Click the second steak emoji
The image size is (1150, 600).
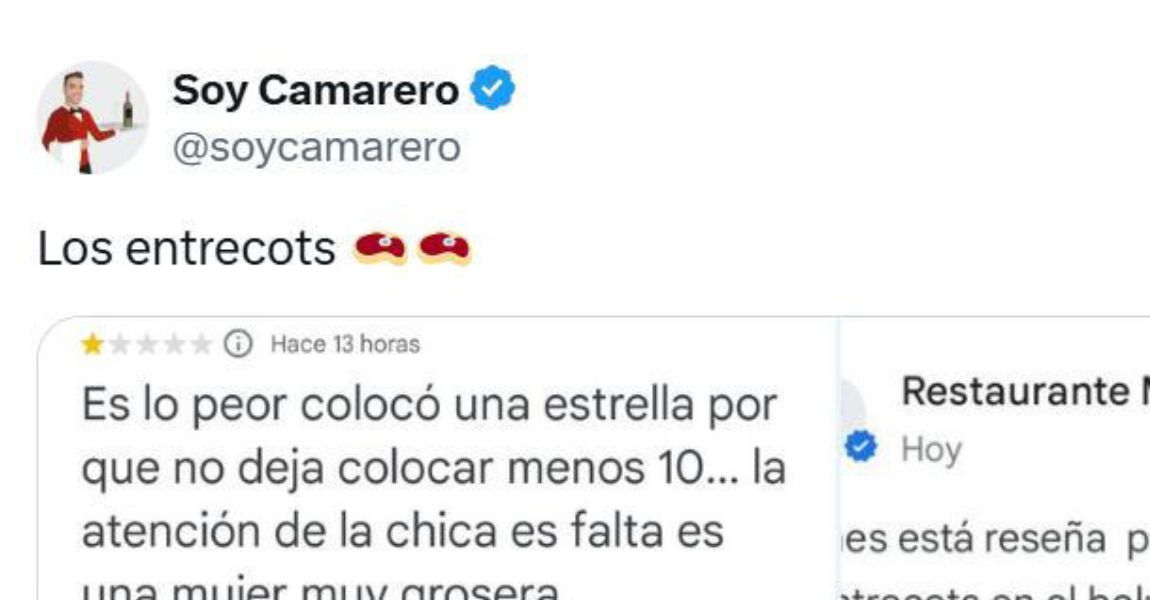tap(444, 249)
